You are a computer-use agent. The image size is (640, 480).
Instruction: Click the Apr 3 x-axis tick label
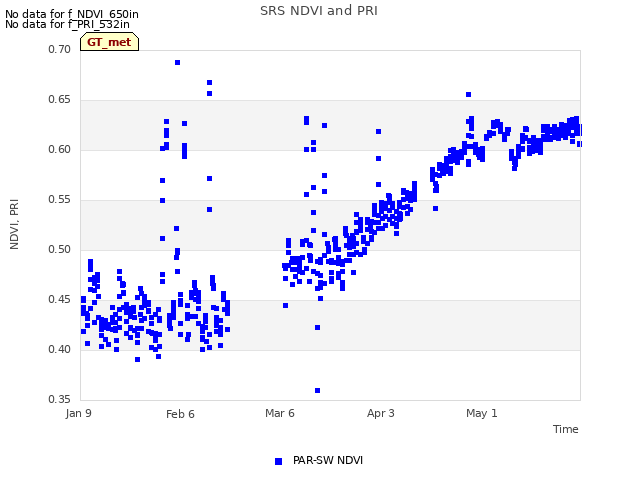coord(380,413)
